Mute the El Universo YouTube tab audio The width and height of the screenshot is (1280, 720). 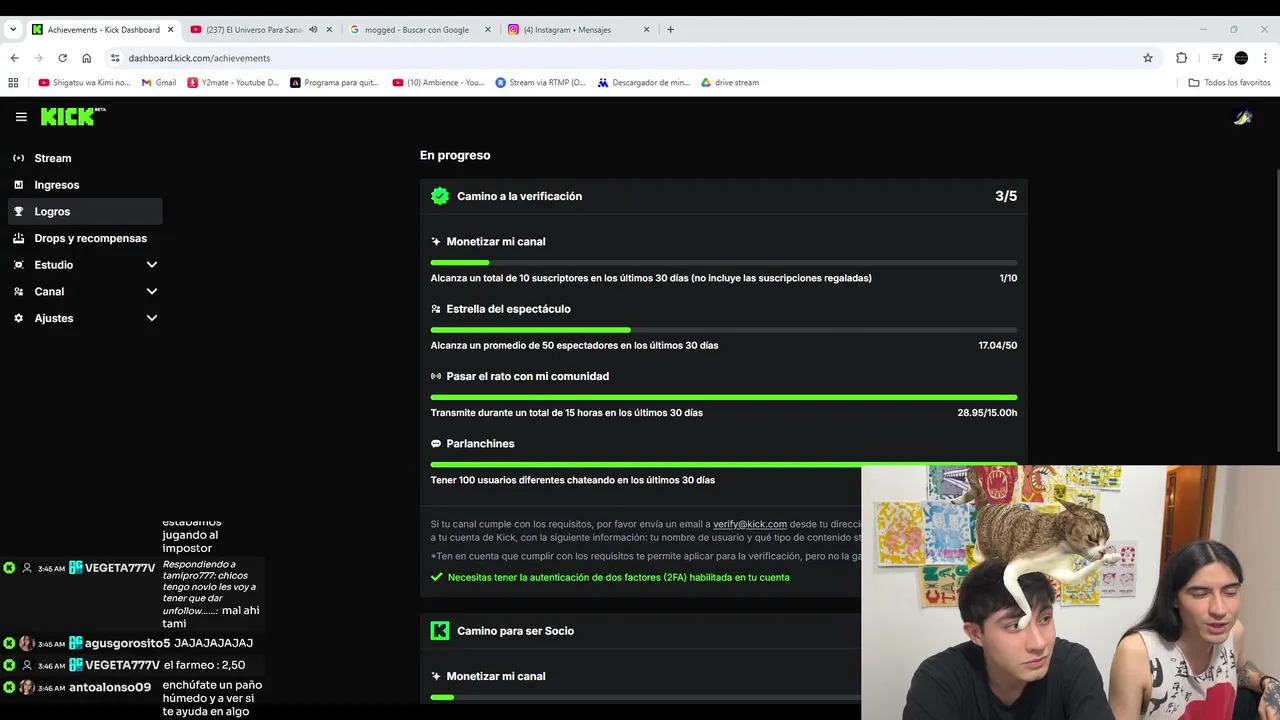tap(313, 30)
